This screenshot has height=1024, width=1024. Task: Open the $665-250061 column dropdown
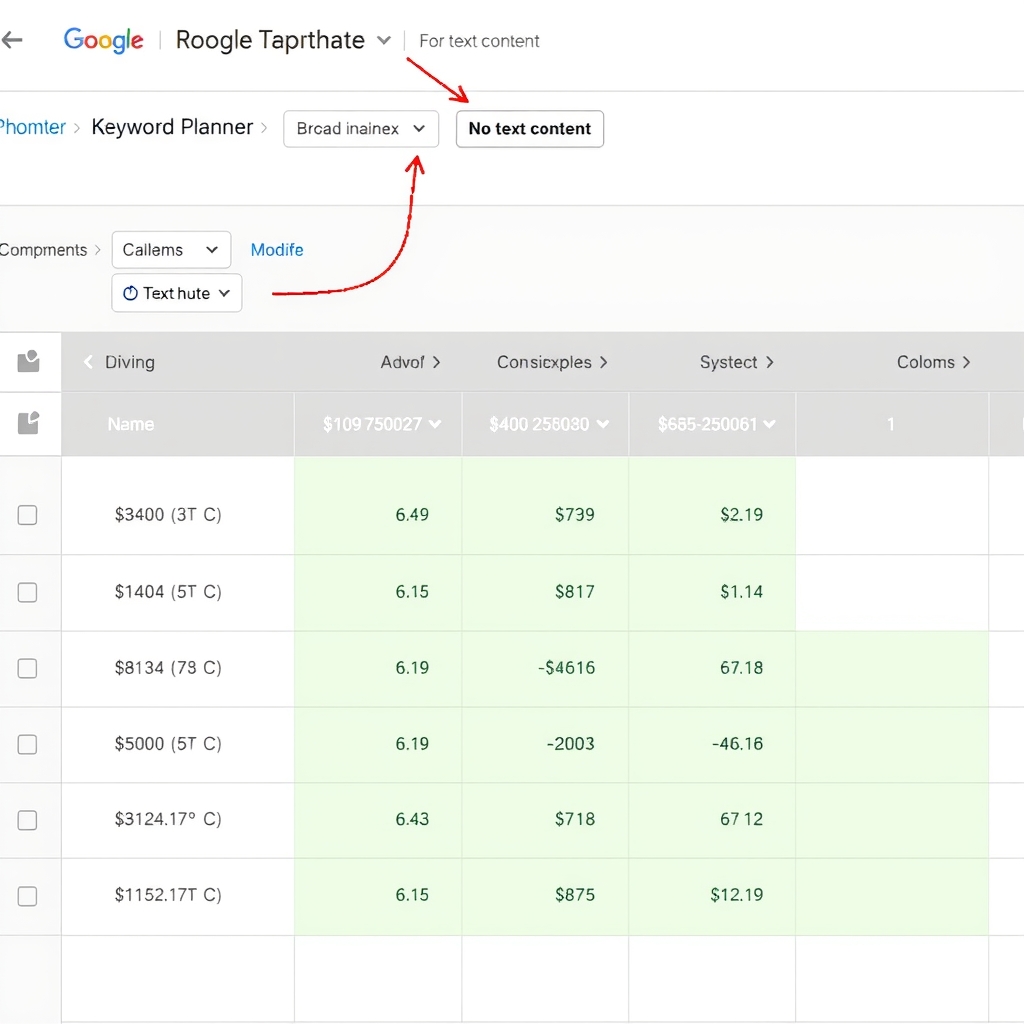(769, 424)
